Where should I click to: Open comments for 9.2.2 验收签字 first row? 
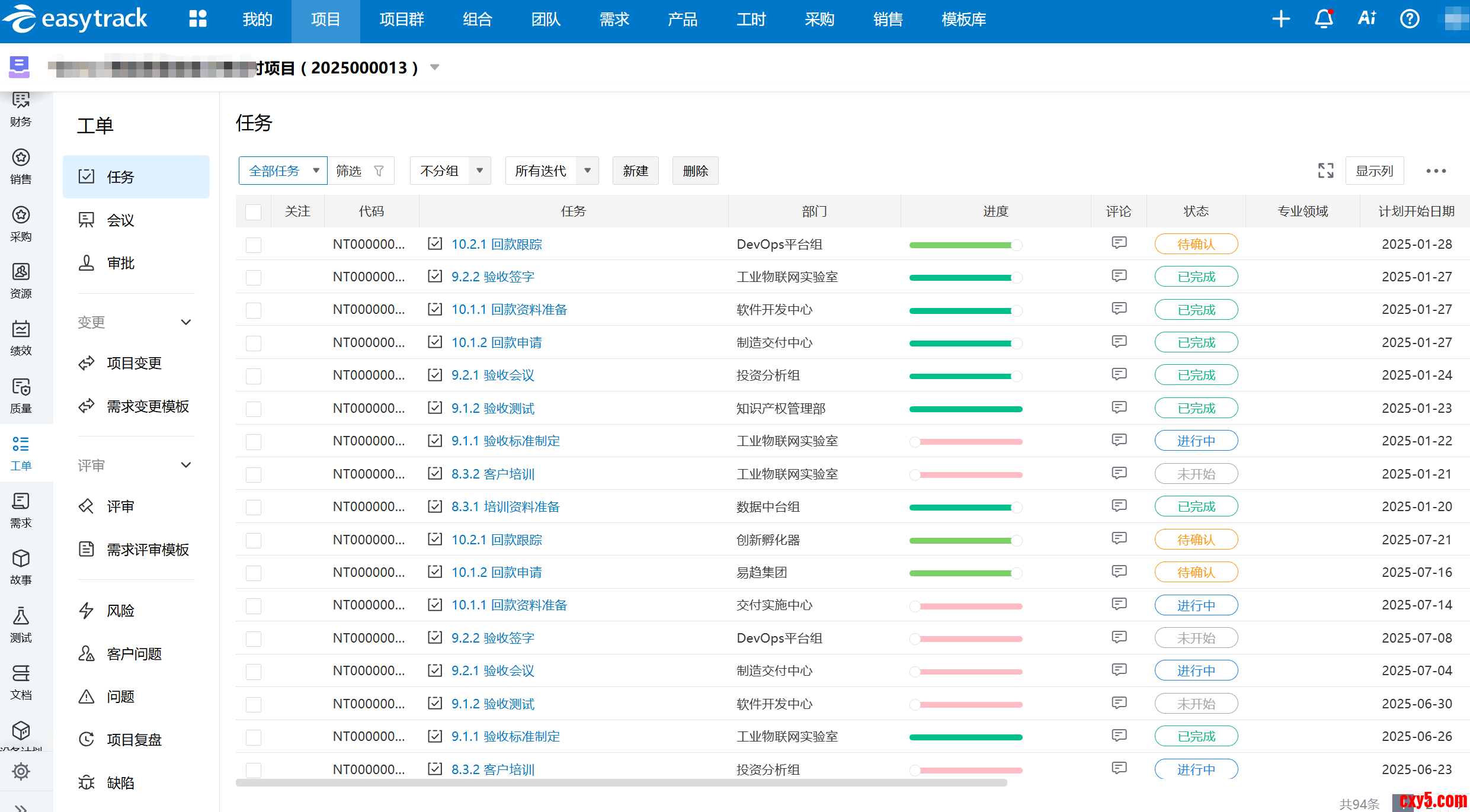1119,276
